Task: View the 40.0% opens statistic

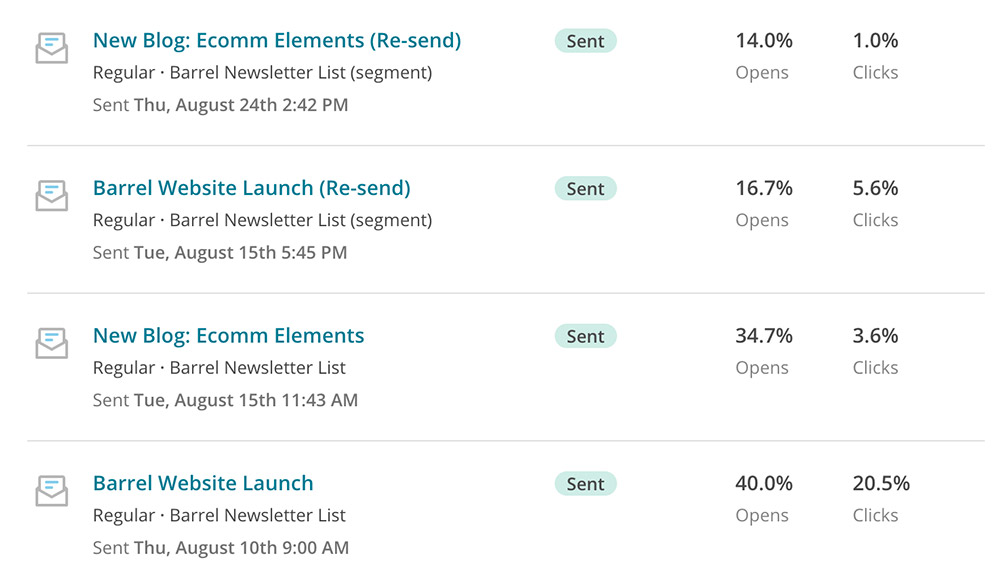Action: click(763, 483)
